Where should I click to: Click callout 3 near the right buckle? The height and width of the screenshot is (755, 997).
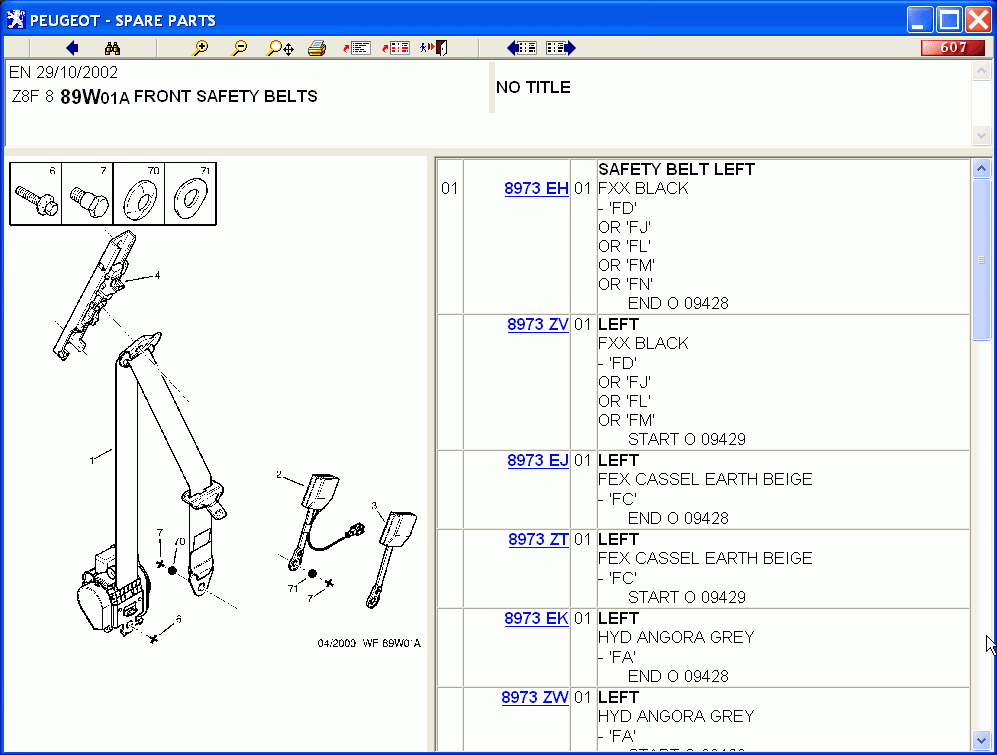pos(374,506)
